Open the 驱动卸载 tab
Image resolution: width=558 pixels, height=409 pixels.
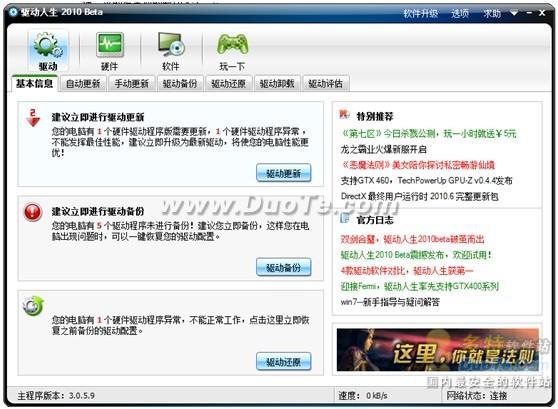tap(277, 84)
